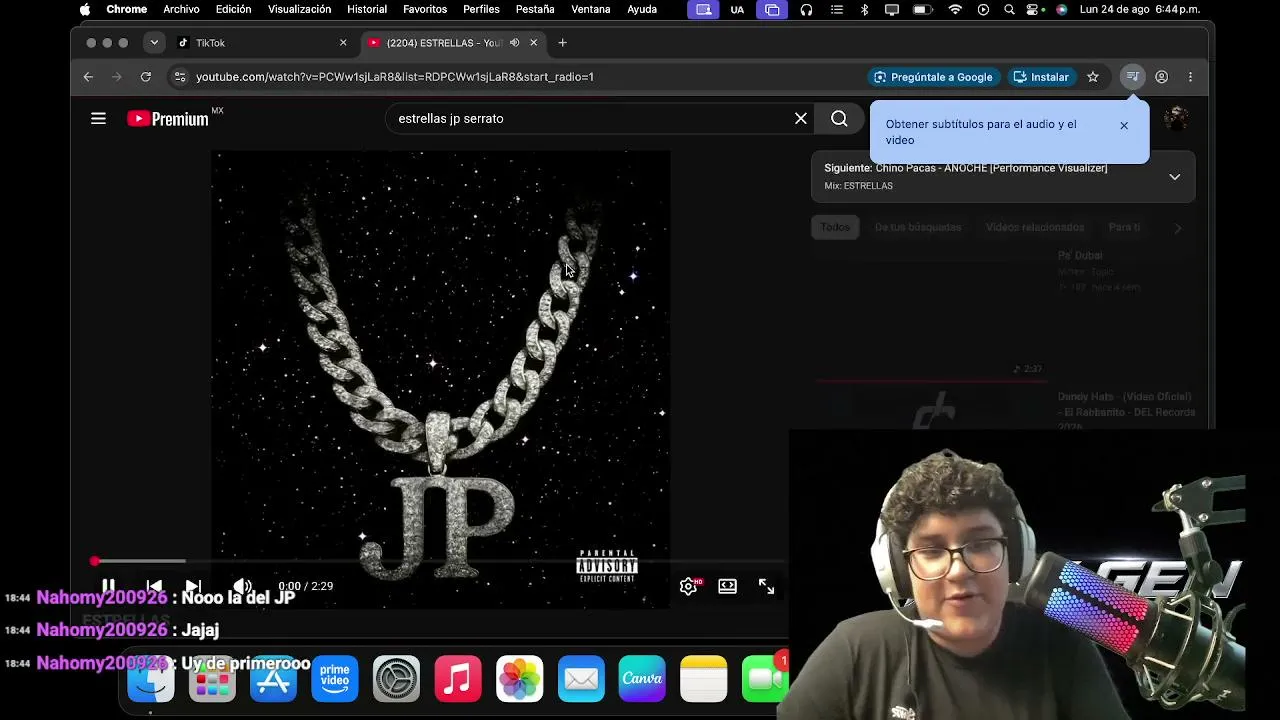Open the Apple menu
The width and height of the screenshot is (1280, 720).
click(x=85, y=10)
